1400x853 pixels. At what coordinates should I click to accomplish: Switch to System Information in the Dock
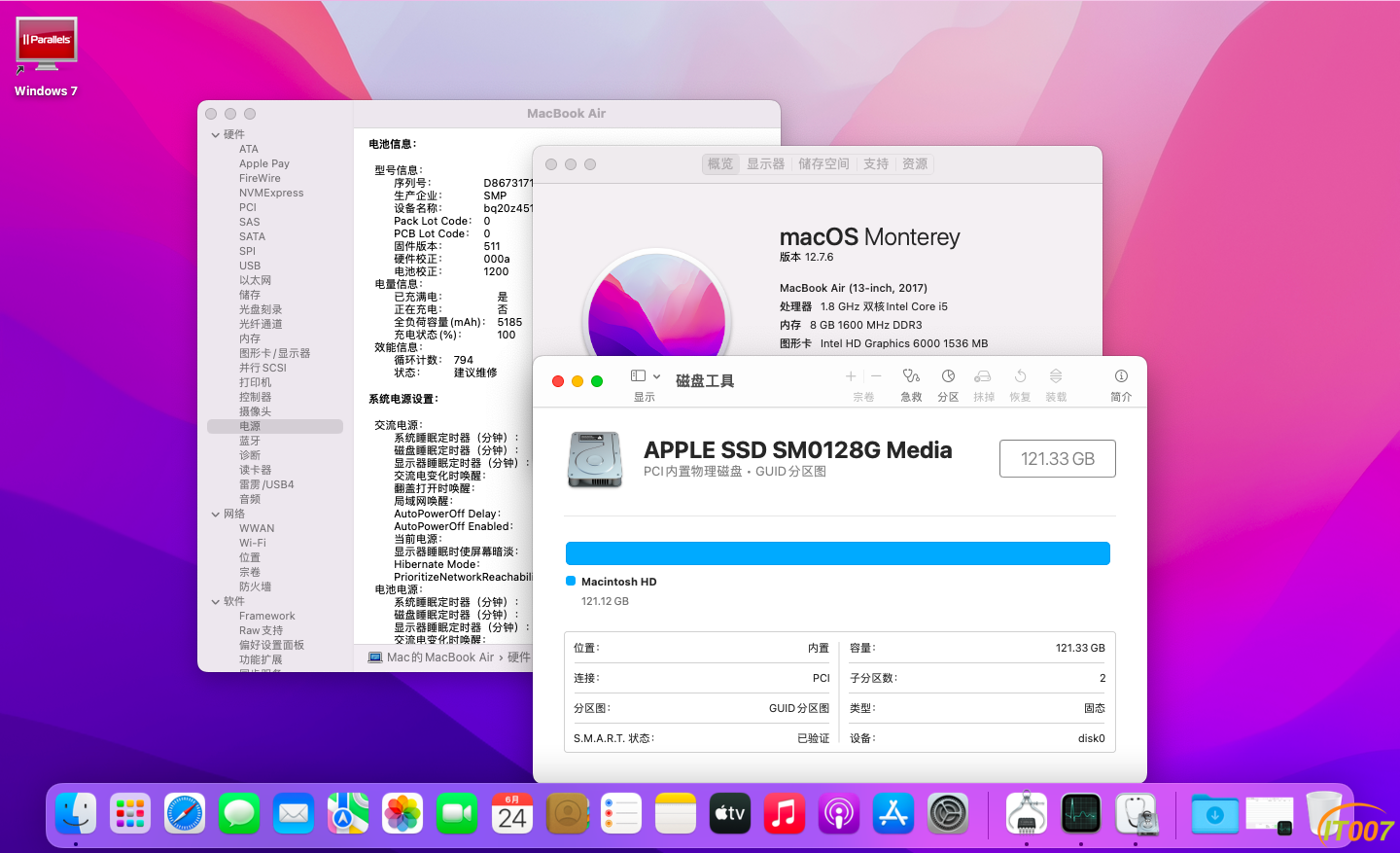coord(1027,813)
